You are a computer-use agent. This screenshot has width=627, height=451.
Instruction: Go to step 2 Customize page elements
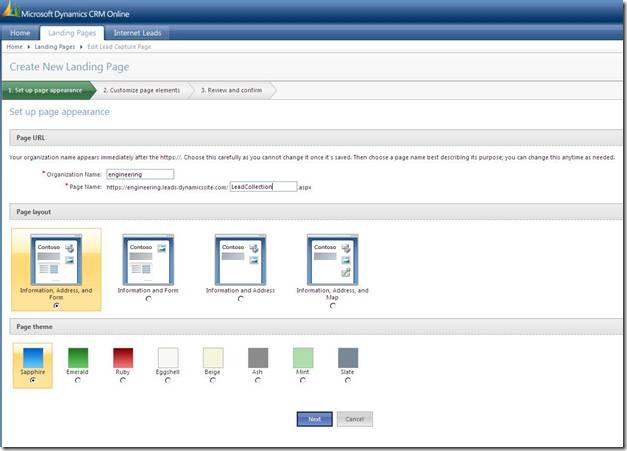coord(141,90)
